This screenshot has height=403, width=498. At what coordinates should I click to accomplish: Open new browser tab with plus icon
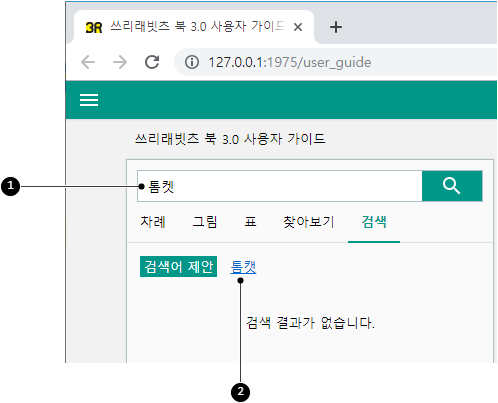(x=336, y=27)
